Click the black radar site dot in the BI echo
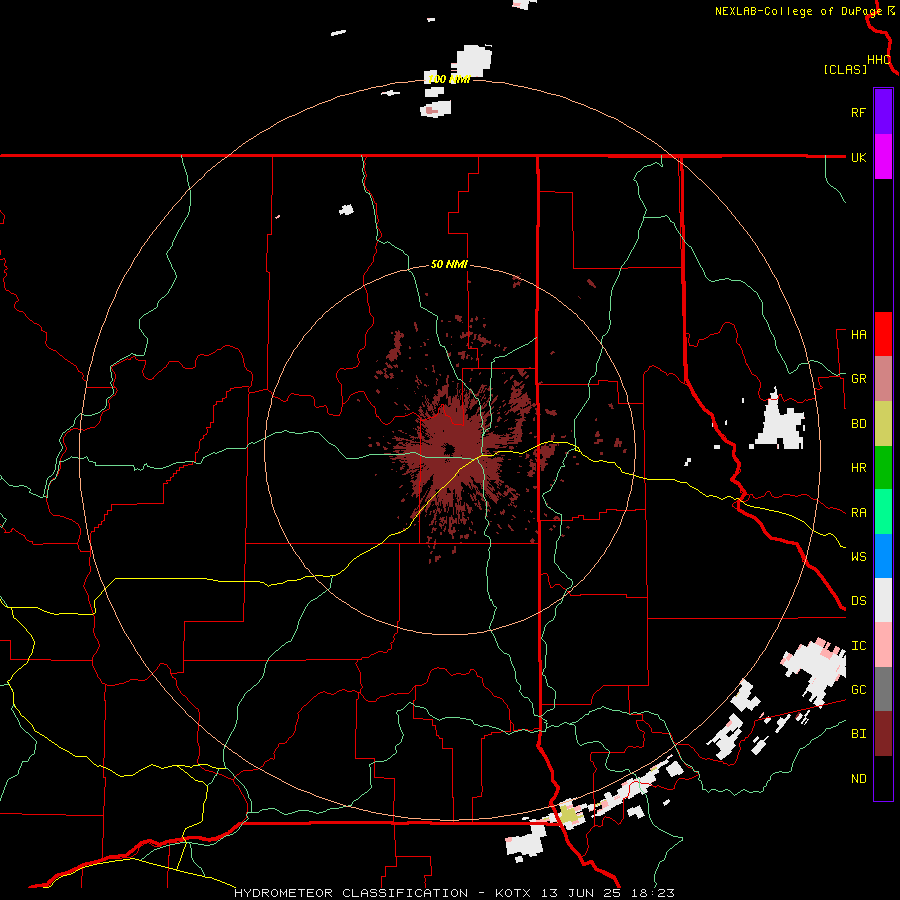 448,449
